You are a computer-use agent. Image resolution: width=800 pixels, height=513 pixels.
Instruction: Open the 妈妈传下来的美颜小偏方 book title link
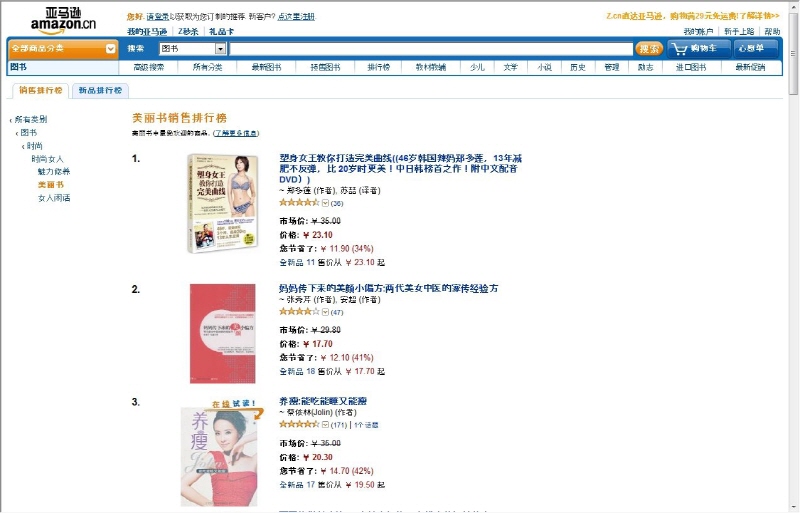389,288
